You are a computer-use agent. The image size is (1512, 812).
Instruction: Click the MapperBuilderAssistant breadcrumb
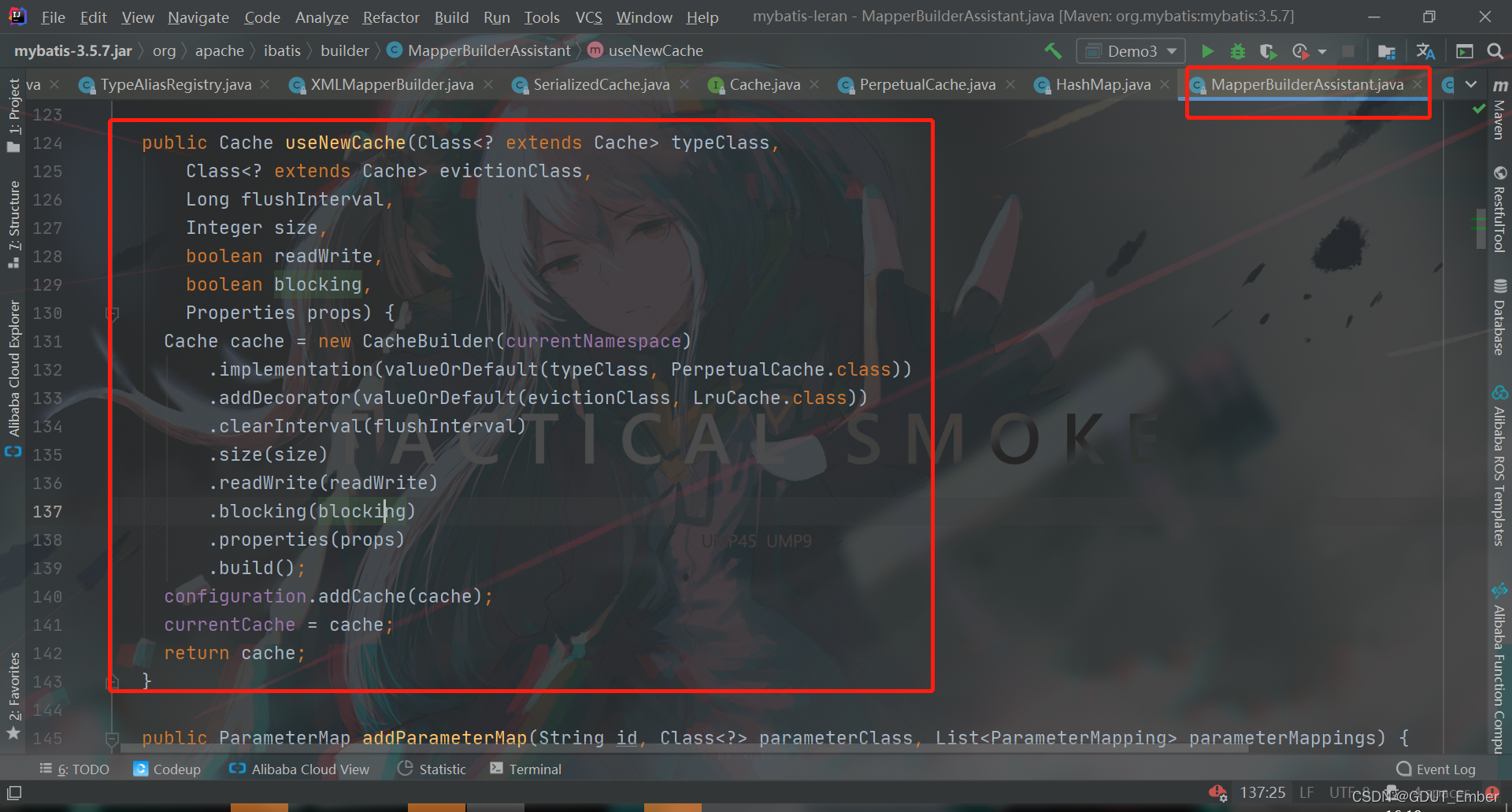pos(480,51)
